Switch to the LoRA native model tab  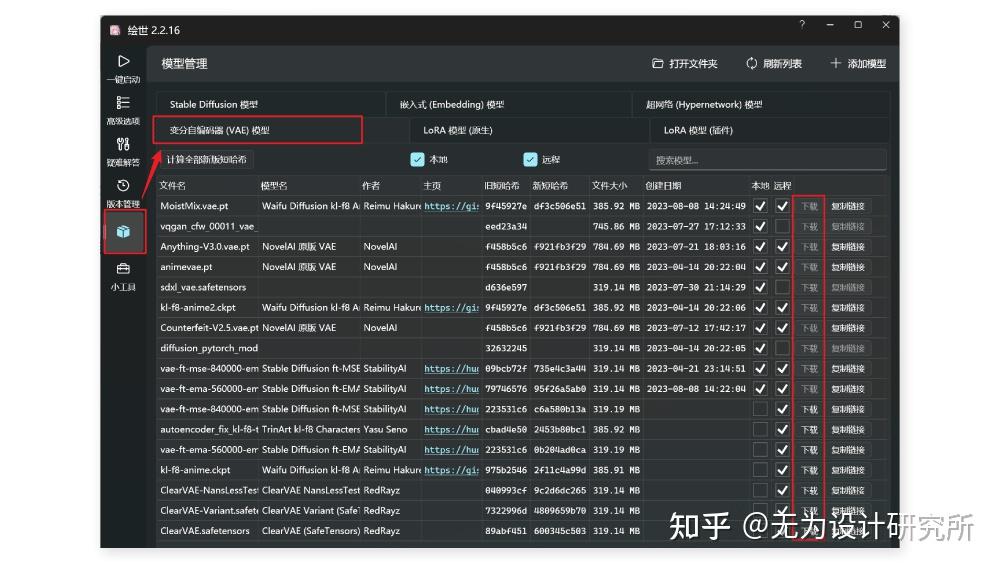[529, 130]
